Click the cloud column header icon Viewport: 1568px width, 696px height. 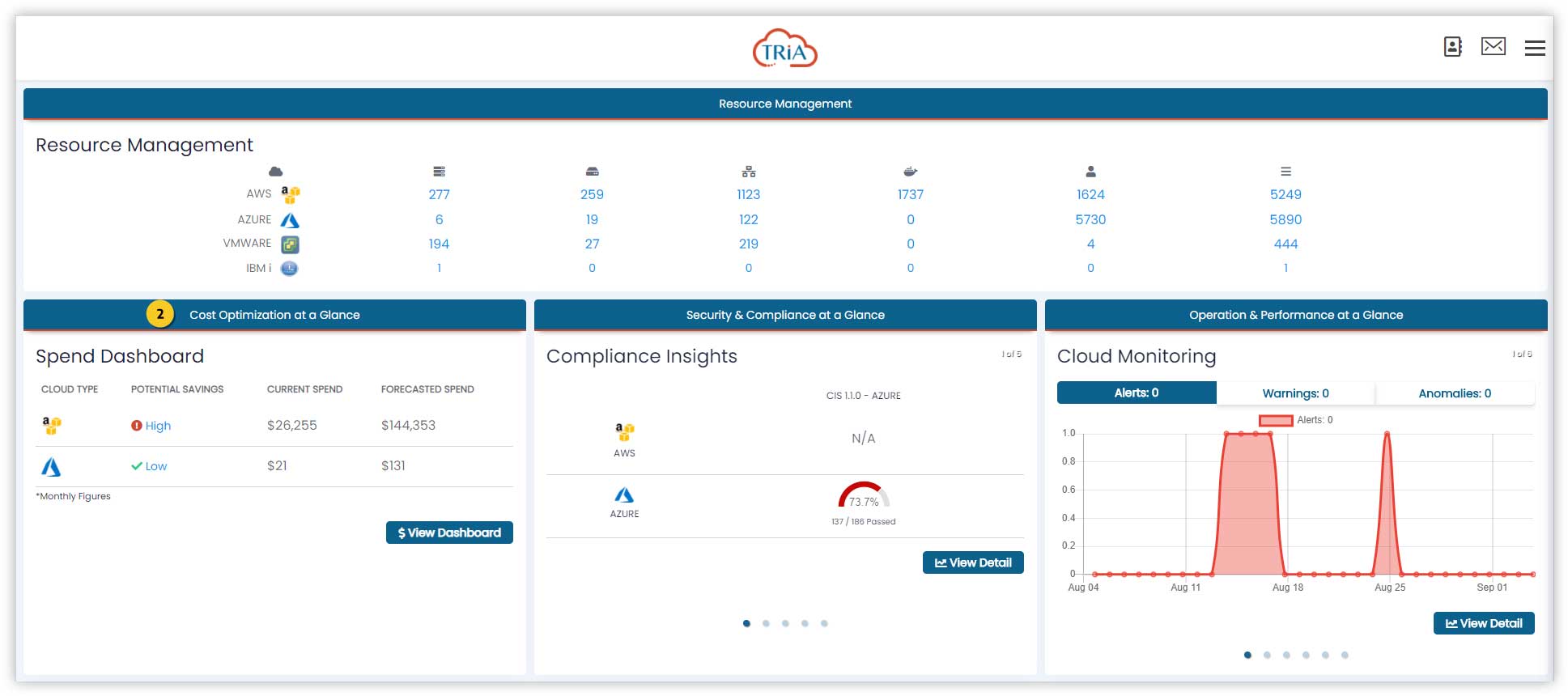[276, 172]
